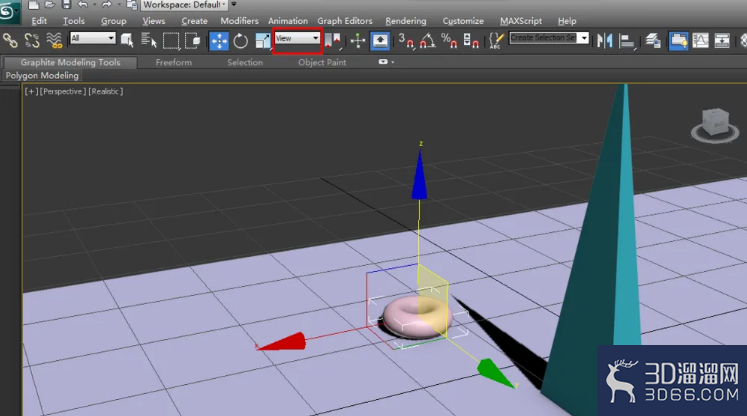Open the reference coordinate system View dropdown

(x=297, y=38)
